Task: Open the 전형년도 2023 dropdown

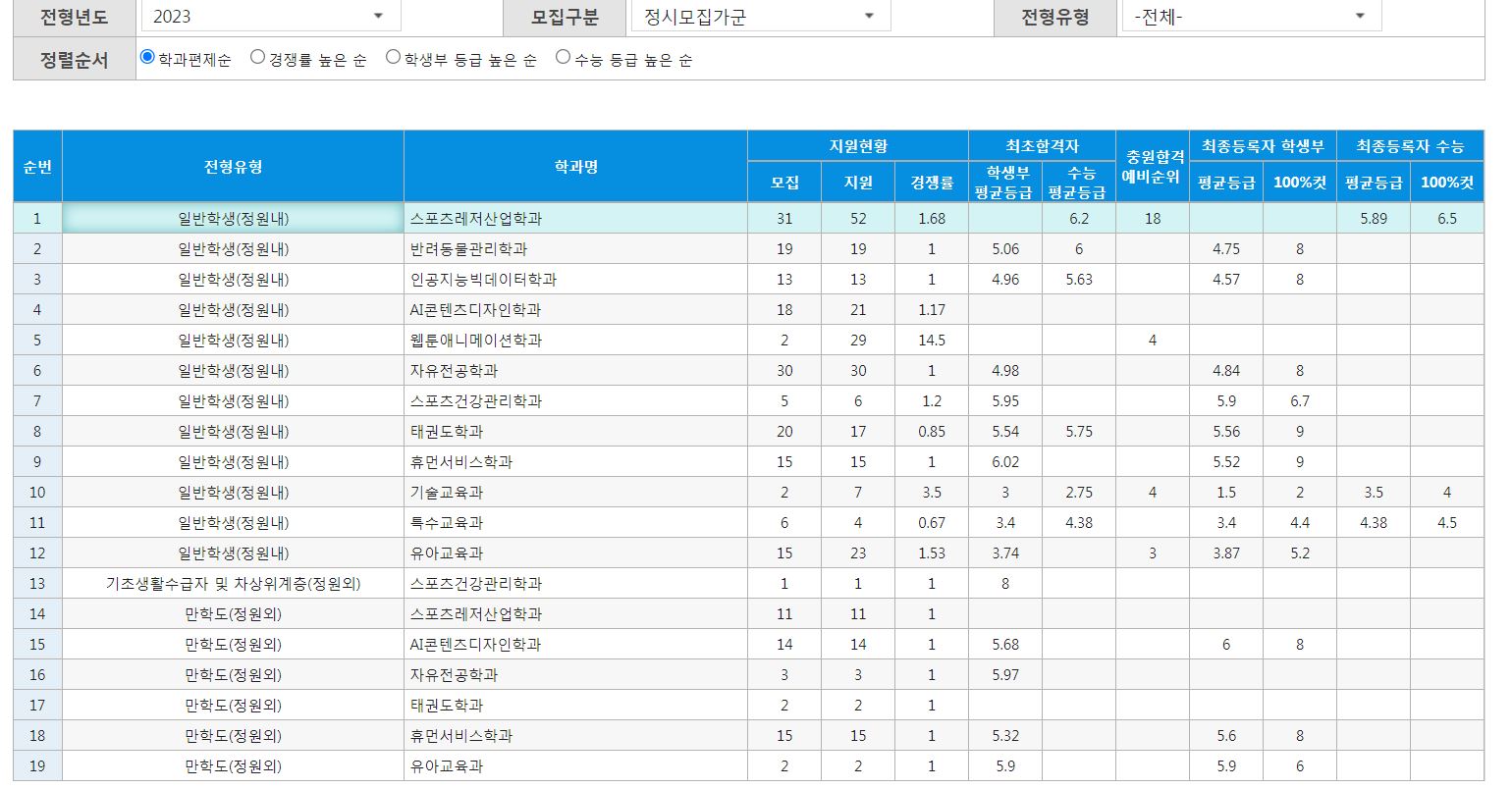Action: pyautogui.click(x=271, y=16)
